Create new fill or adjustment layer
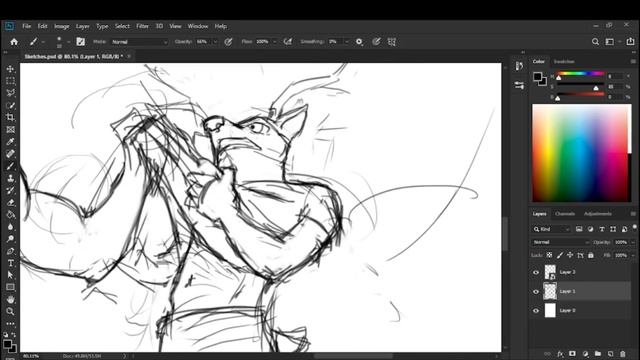The image size is (640, 360). pyautogui.click(x=585, y=354)
